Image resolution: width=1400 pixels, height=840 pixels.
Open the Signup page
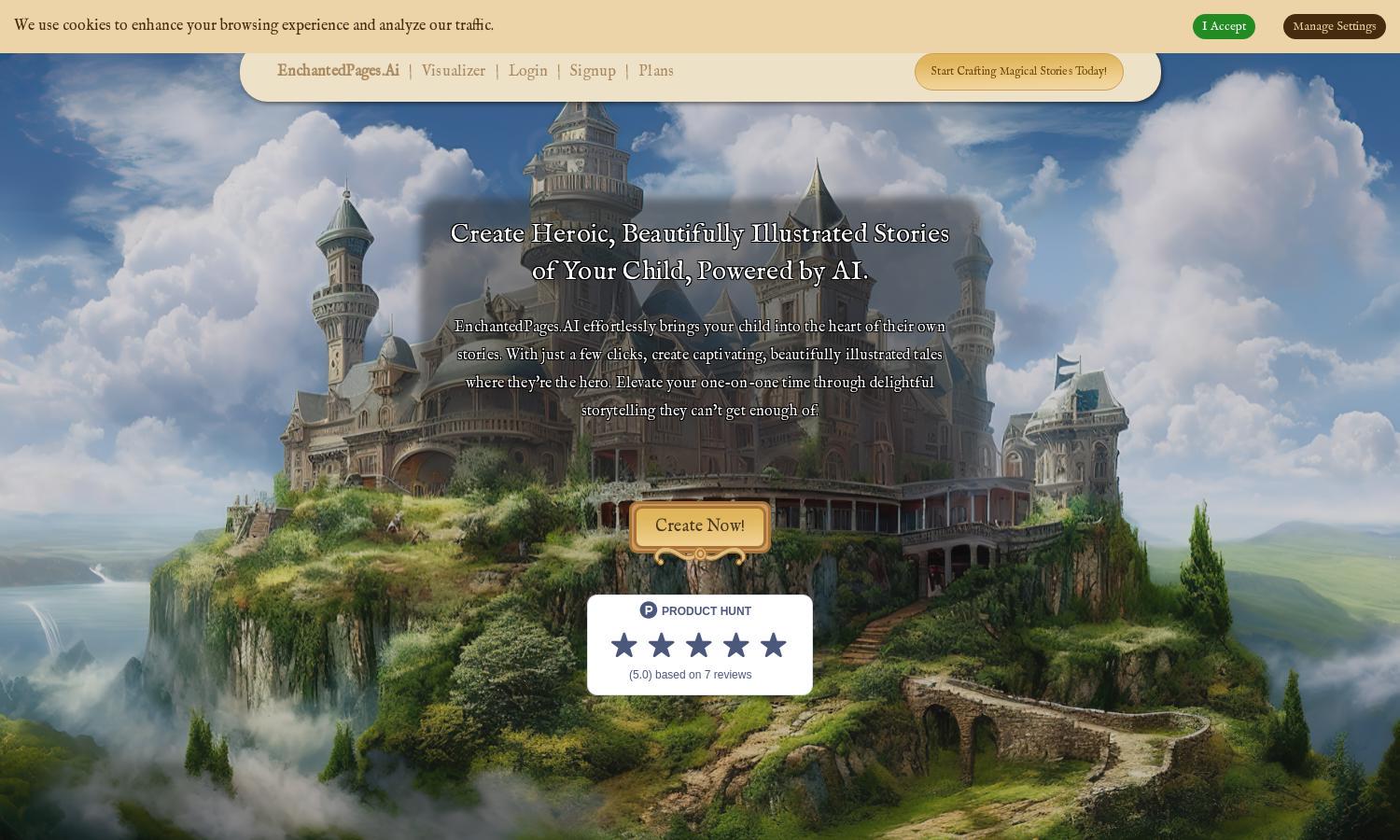[x=593, y=71]
